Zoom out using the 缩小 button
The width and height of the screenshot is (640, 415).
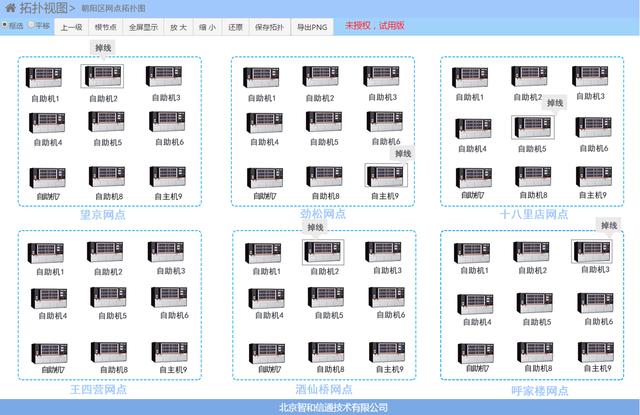210,27
